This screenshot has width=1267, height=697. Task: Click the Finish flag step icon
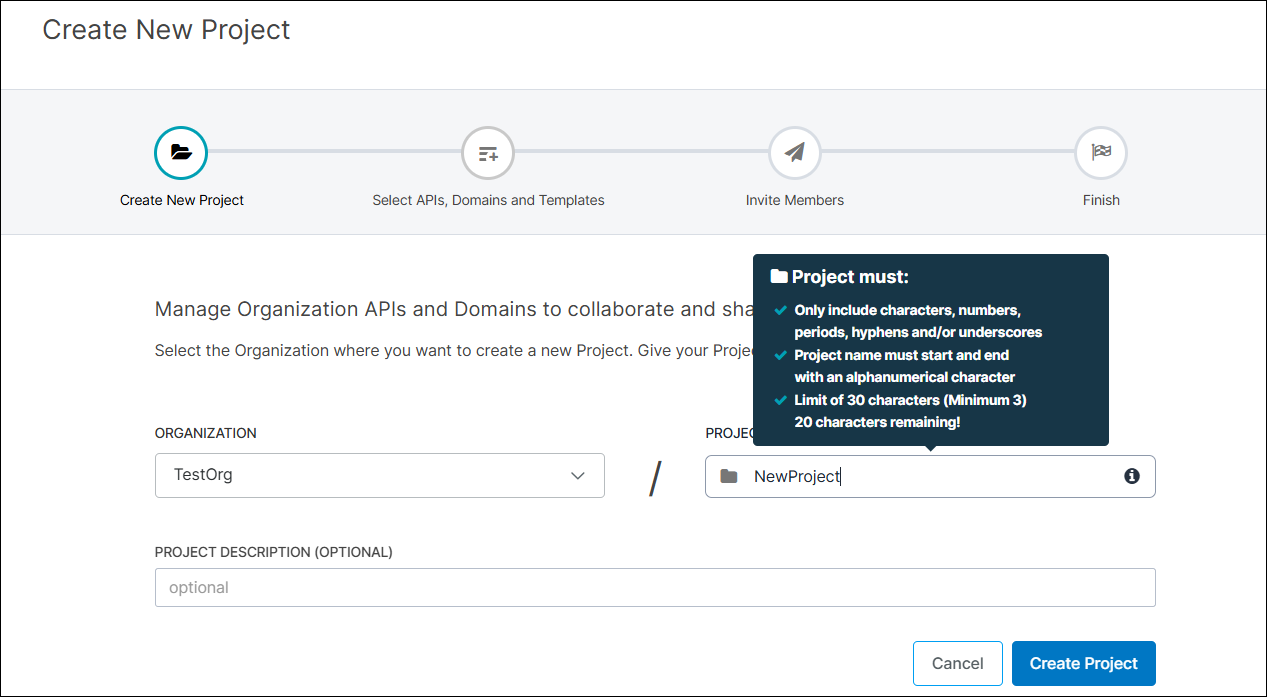pyautogui.click(x=1100, y=152)
